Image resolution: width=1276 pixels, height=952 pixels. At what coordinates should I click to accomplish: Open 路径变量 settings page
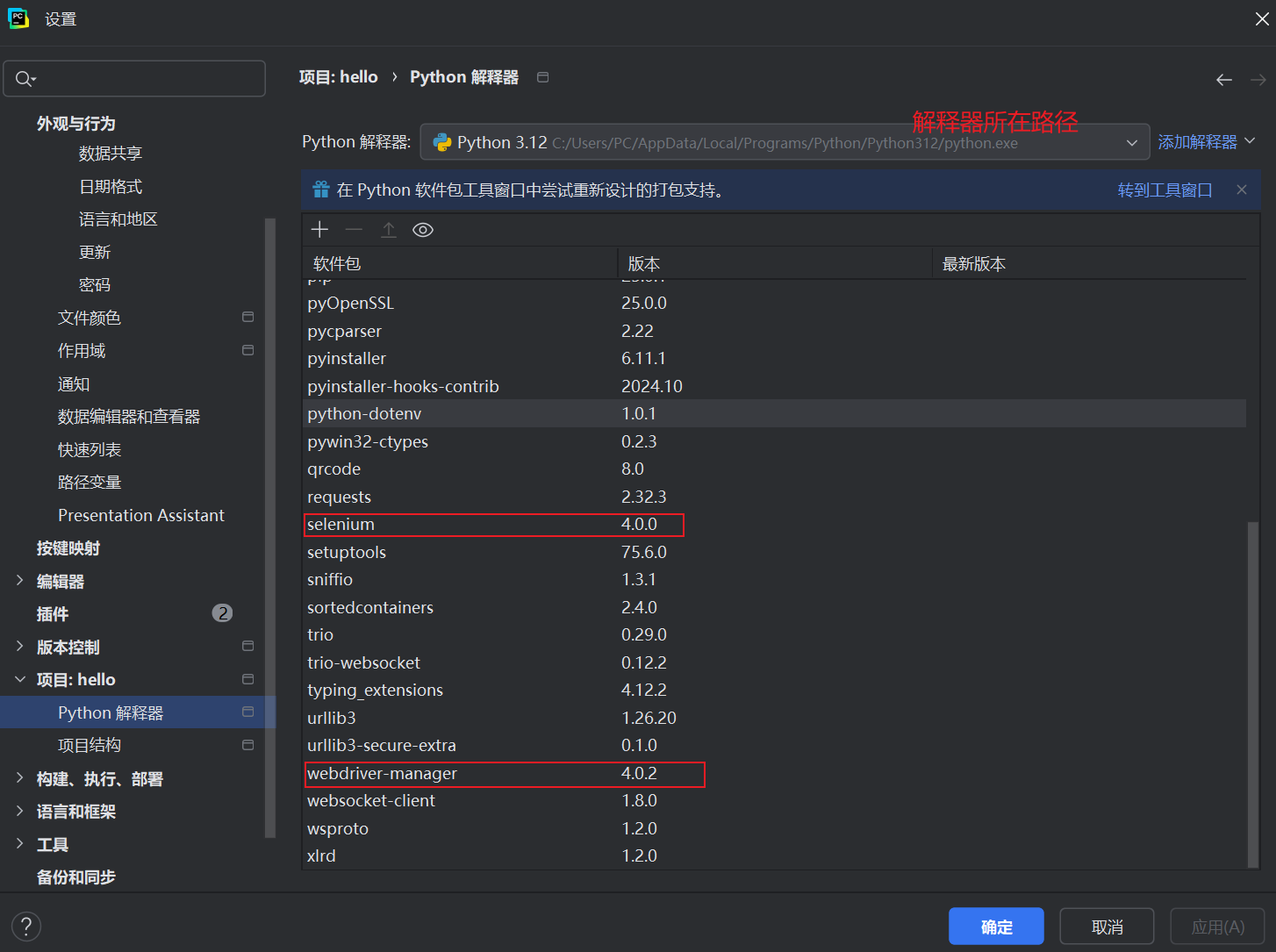[x=90, y=483]
